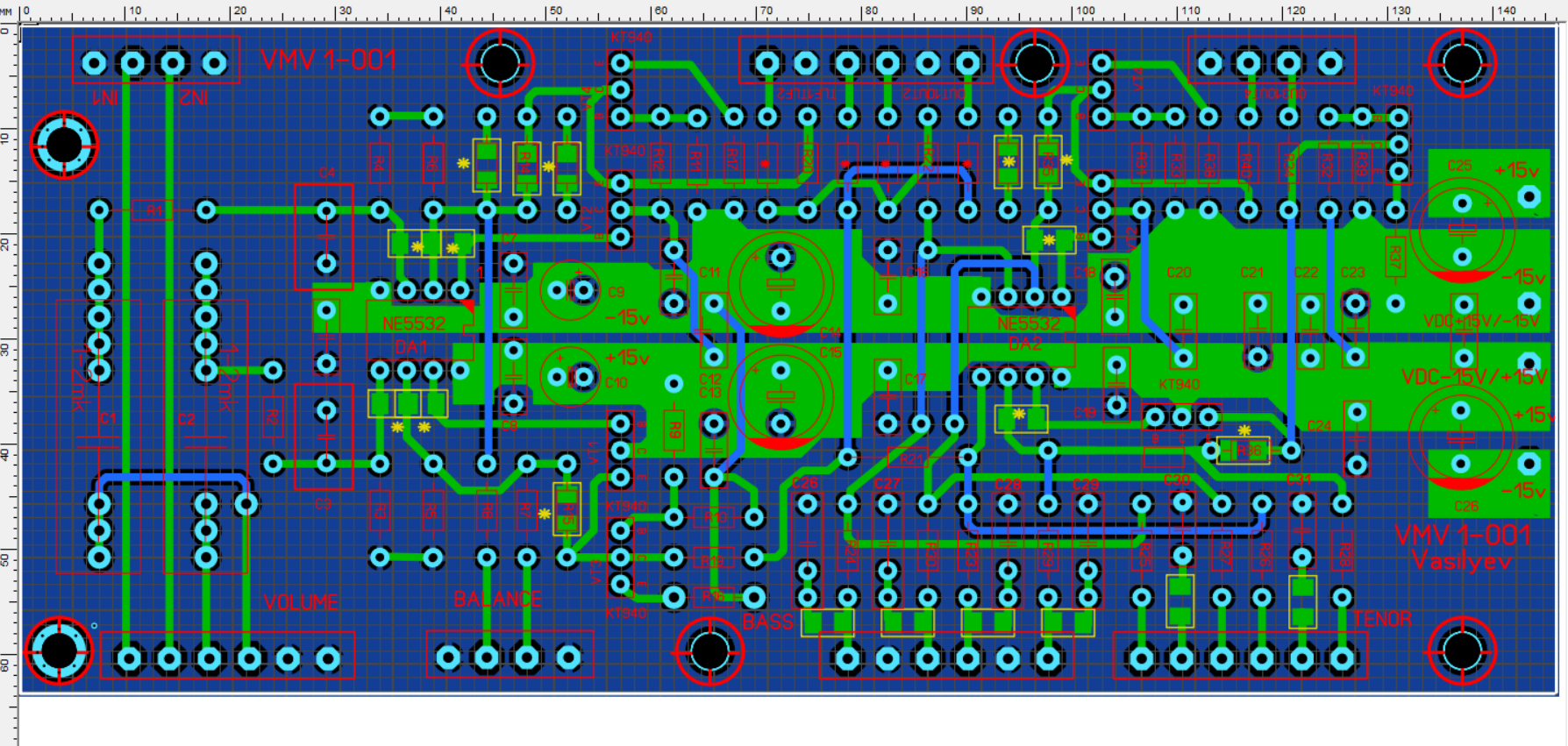Pick the R1 resistor component
This screenshot has width=1568, height=746.
[x=153, y=210]
